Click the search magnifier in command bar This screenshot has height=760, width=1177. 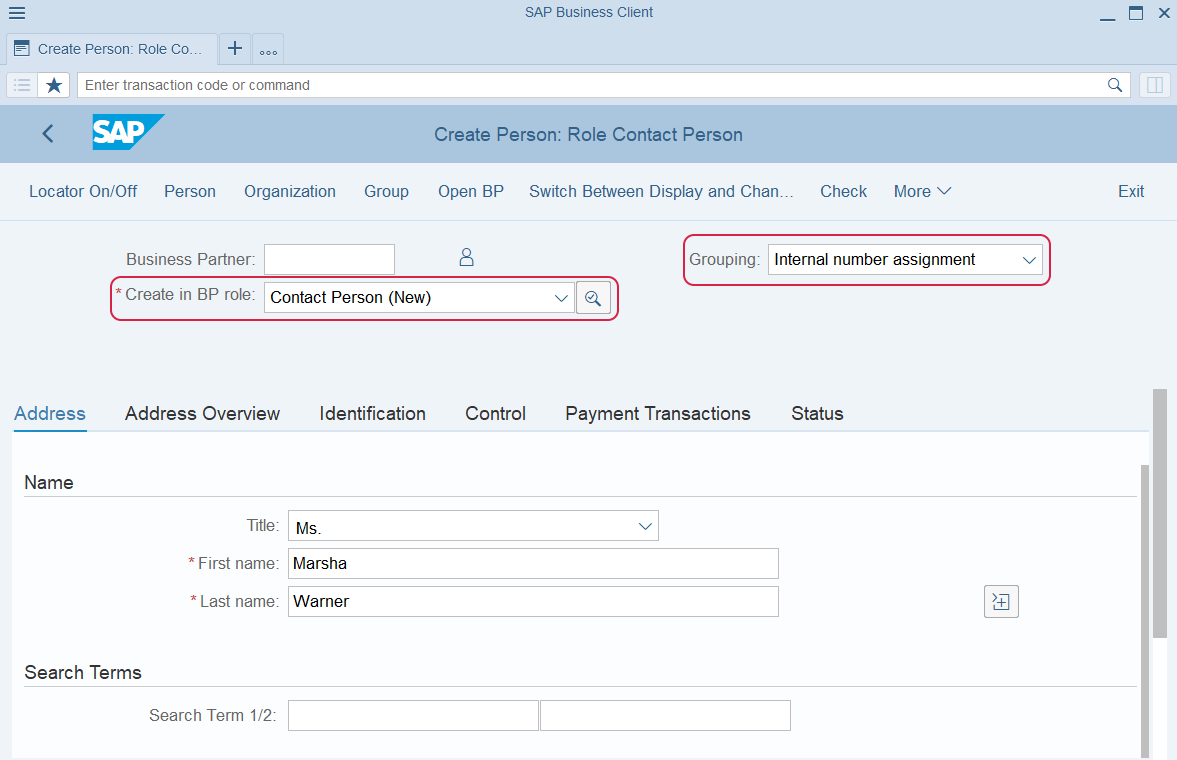(1115, 85)
